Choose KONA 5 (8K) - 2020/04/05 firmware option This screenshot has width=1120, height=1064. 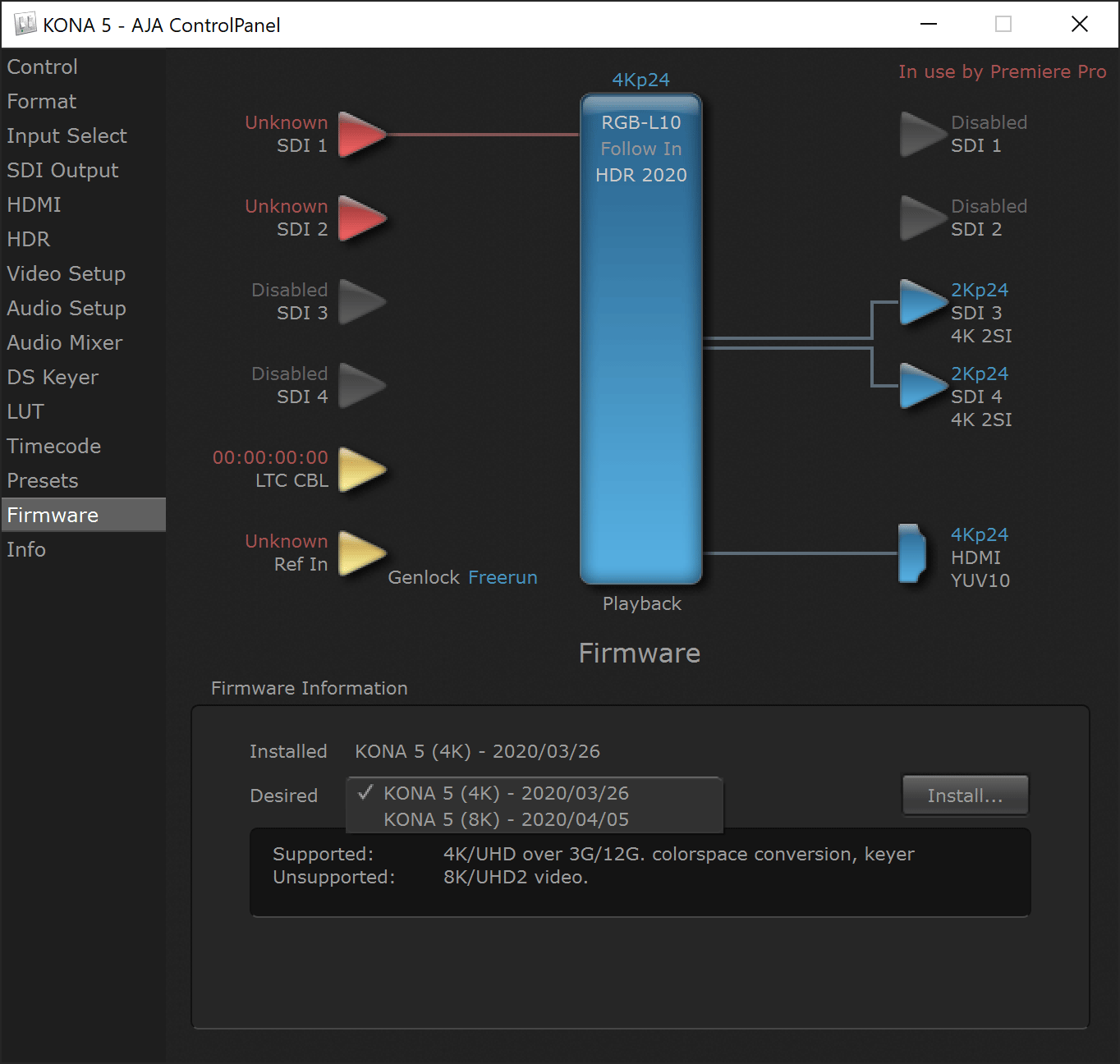pos(535,819)
